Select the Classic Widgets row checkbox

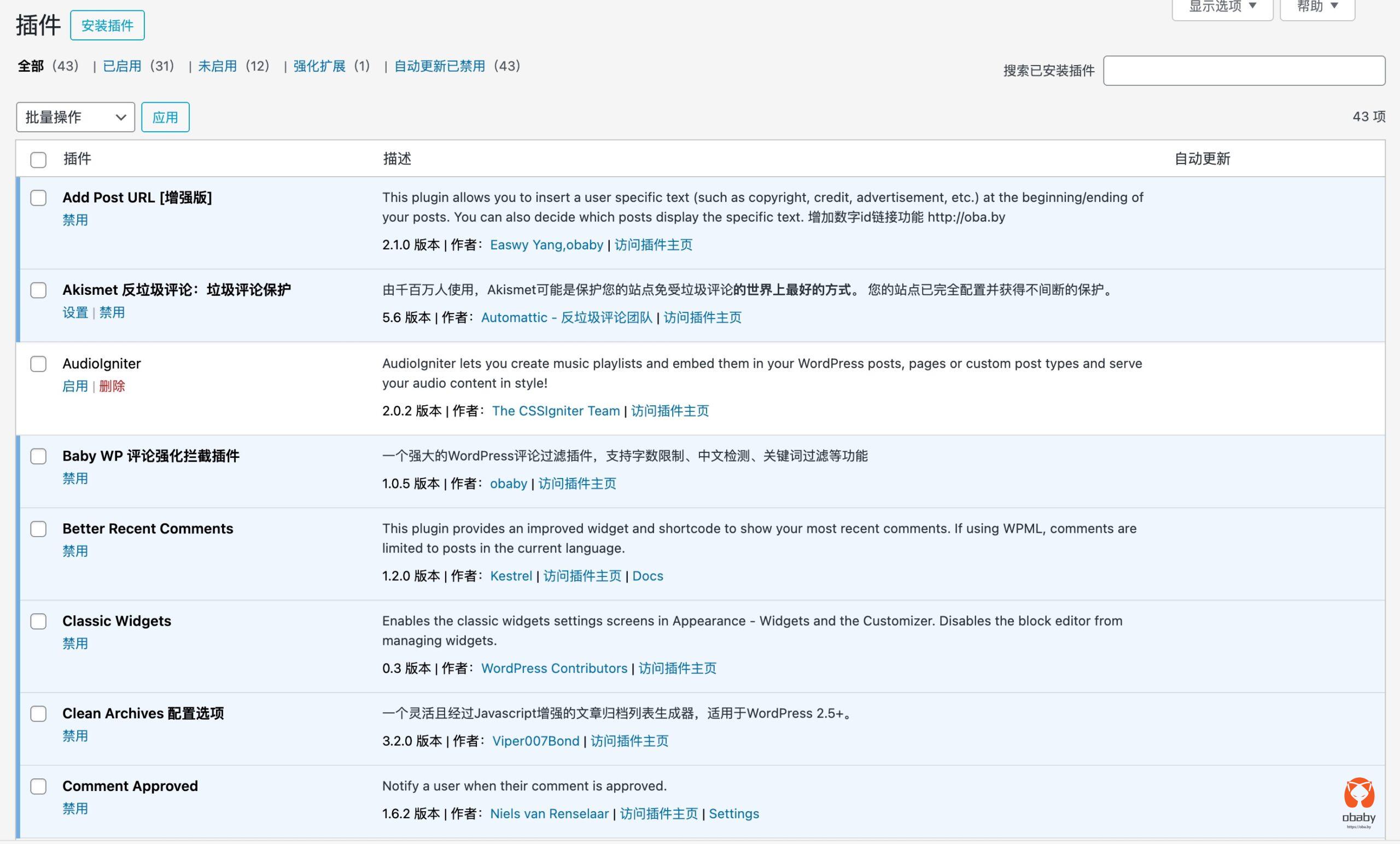(38, 621)
